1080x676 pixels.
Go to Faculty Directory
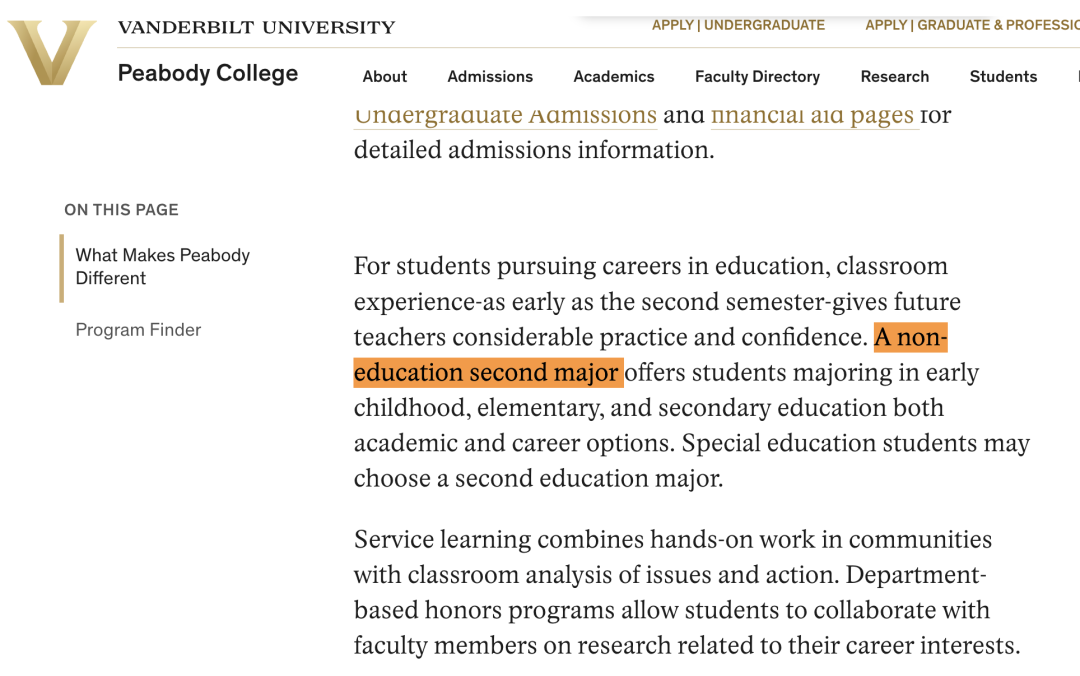tap(757, 76)
